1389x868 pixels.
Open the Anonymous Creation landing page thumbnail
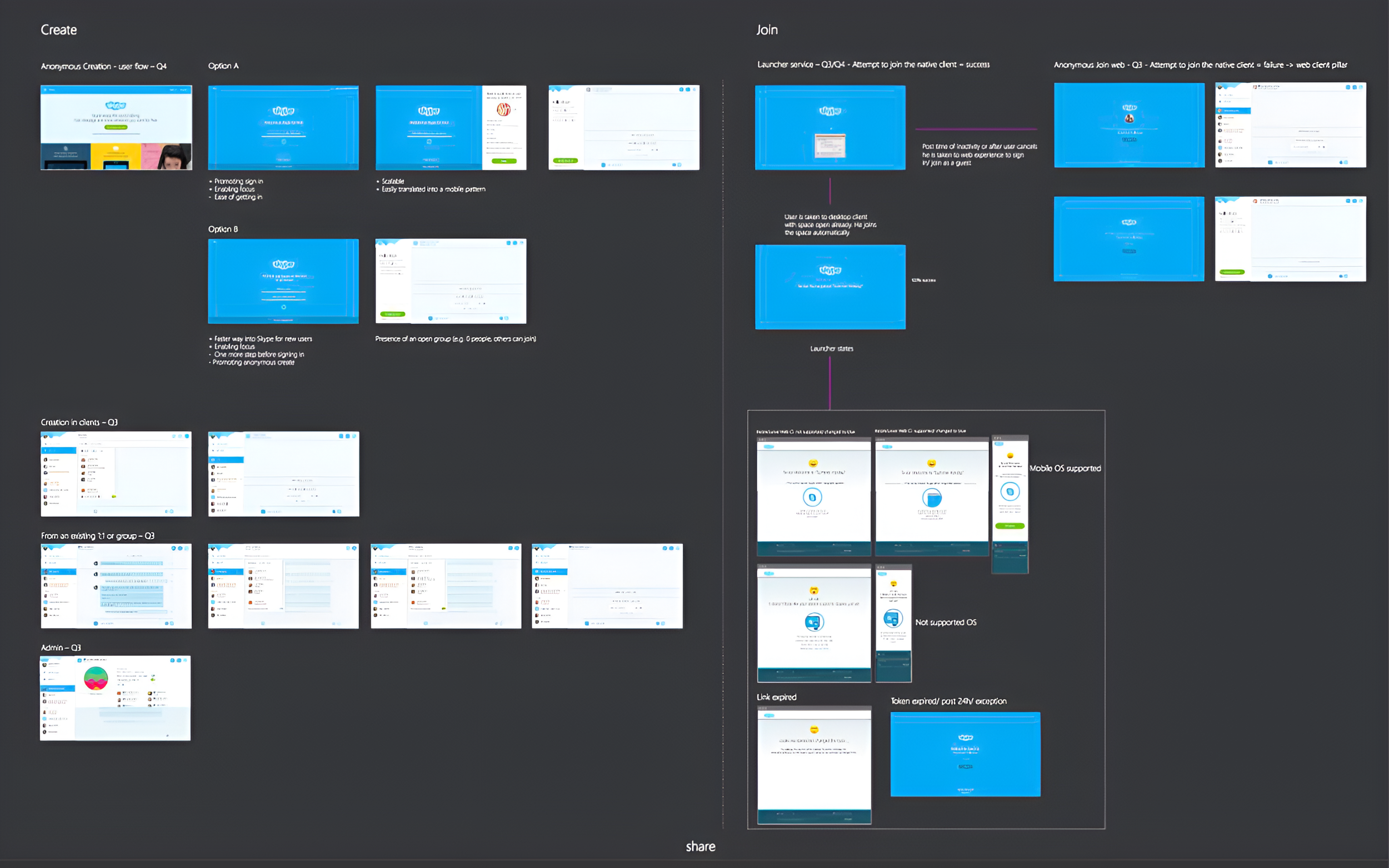tap(116, 127)
